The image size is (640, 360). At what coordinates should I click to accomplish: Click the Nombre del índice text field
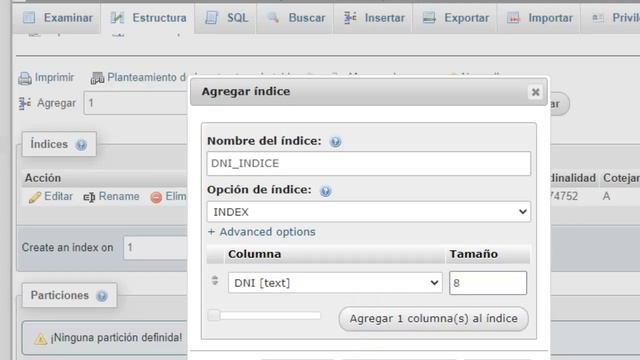point(369,163)
